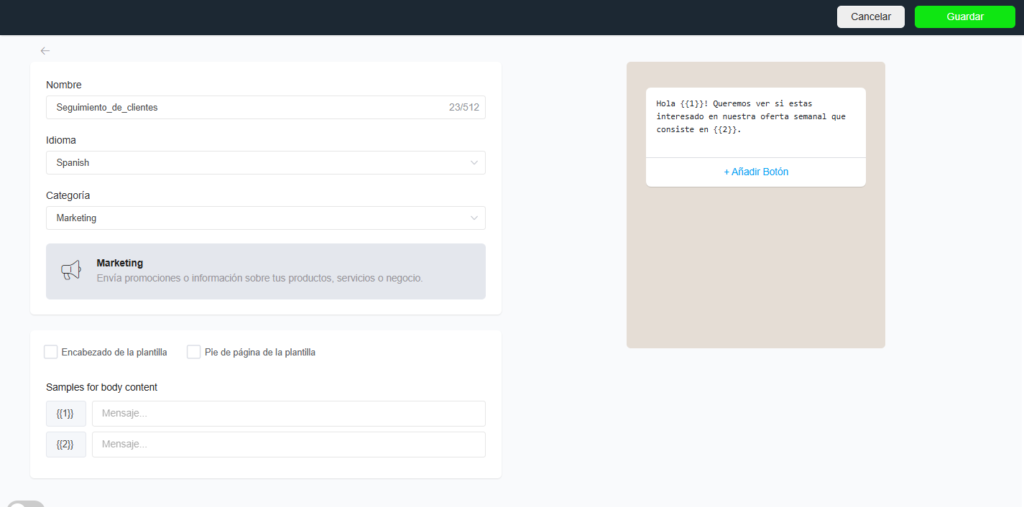
Task: Save the template with Guardar
Action: tap(965, 17)
